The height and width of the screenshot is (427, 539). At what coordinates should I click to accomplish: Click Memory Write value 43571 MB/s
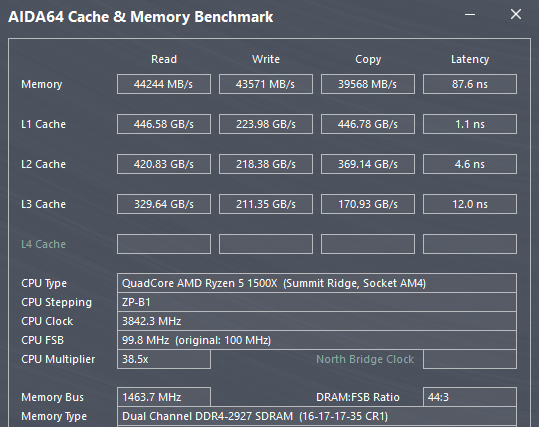click(x=266, y=84)
